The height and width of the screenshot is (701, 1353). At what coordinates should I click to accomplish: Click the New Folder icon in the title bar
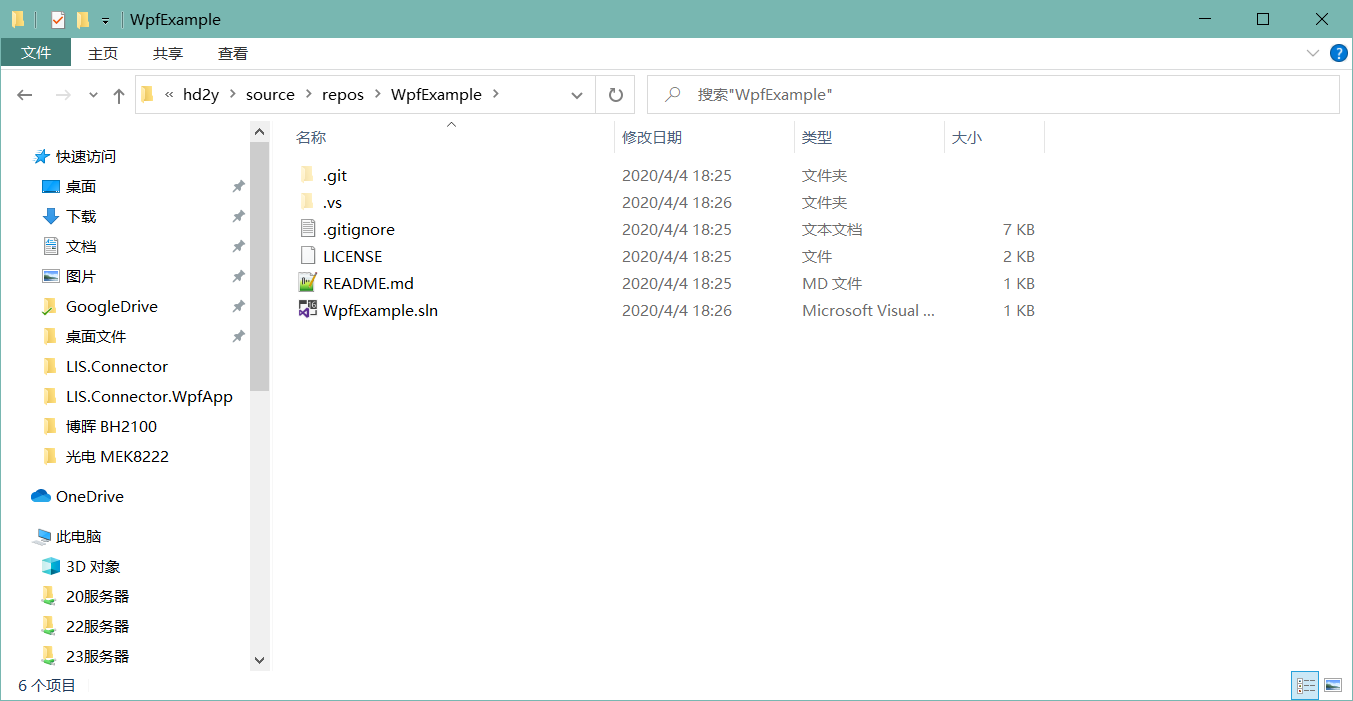83,20
